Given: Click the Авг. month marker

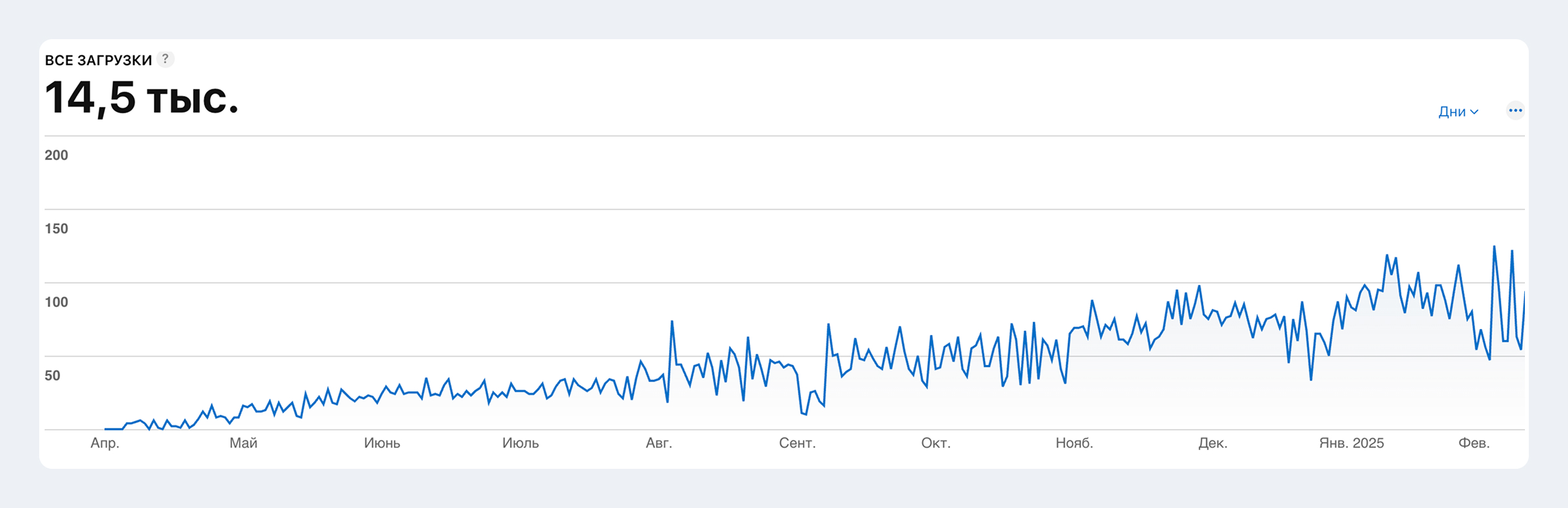Looking at the screenshot, I should 659,443.
